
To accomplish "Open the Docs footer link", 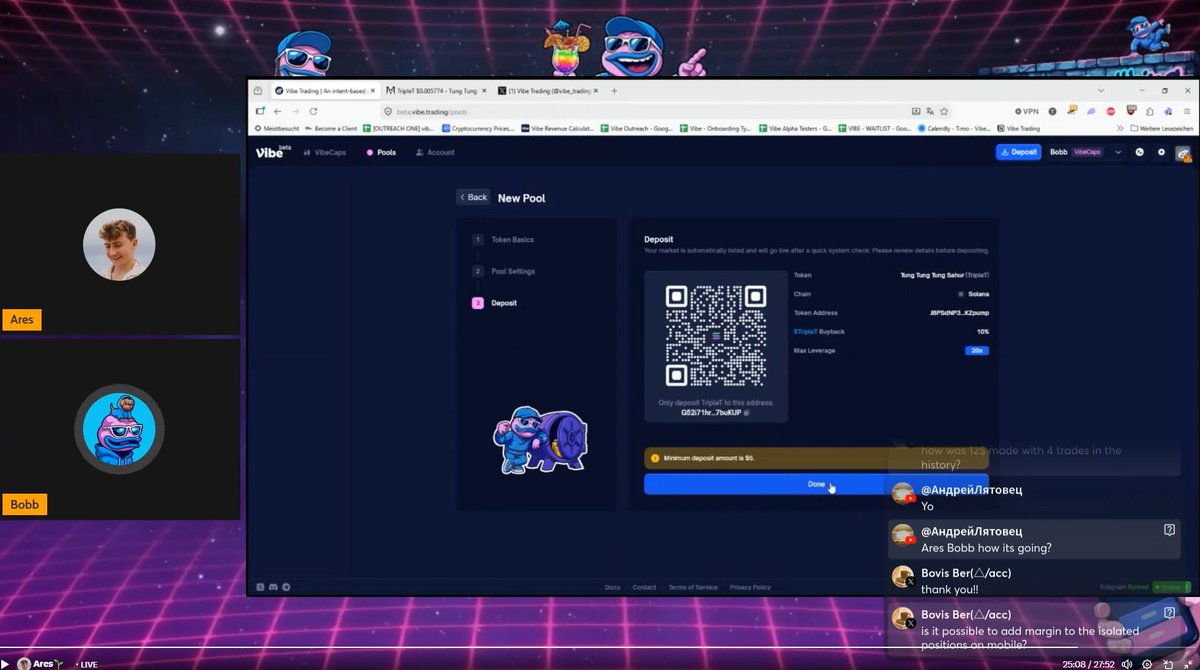I will coord(612,587).
